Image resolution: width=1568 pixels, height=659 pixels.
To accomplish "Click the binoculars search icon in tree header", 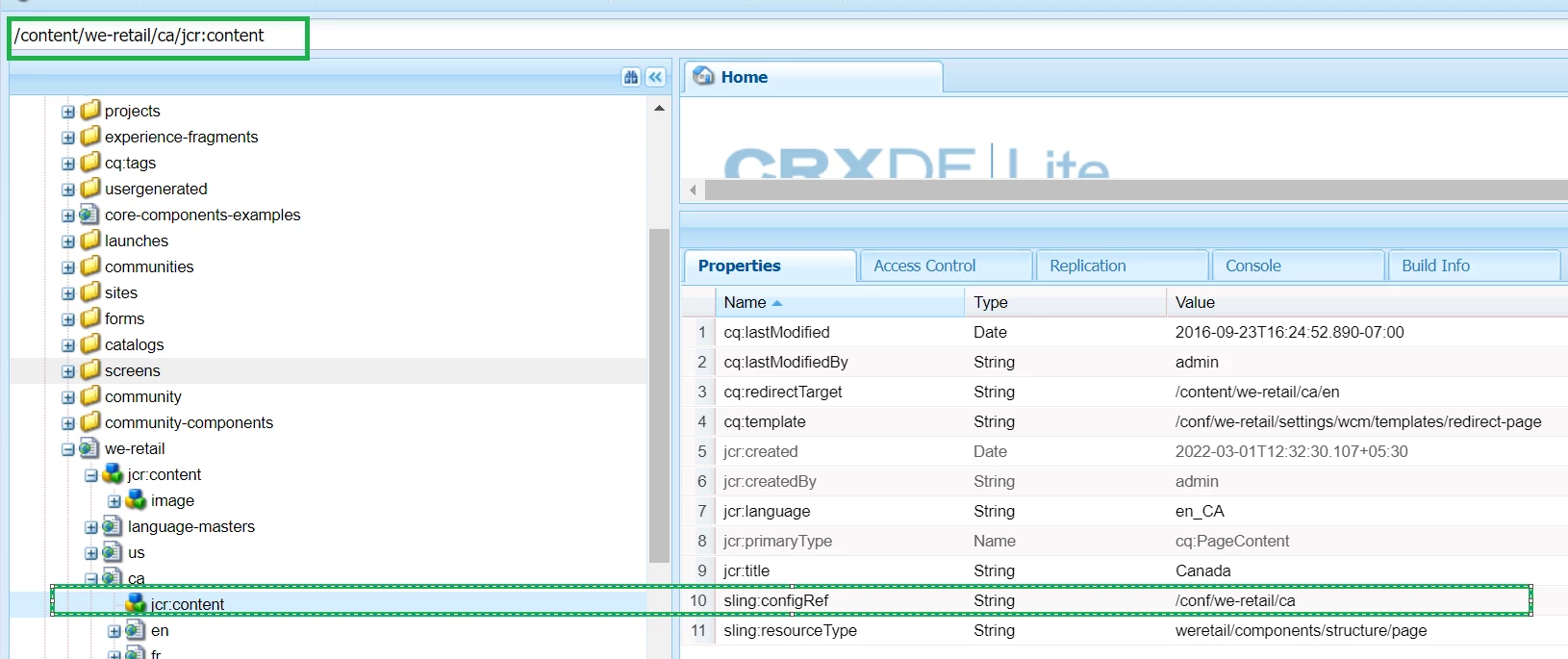I will (x=631, y=77).
